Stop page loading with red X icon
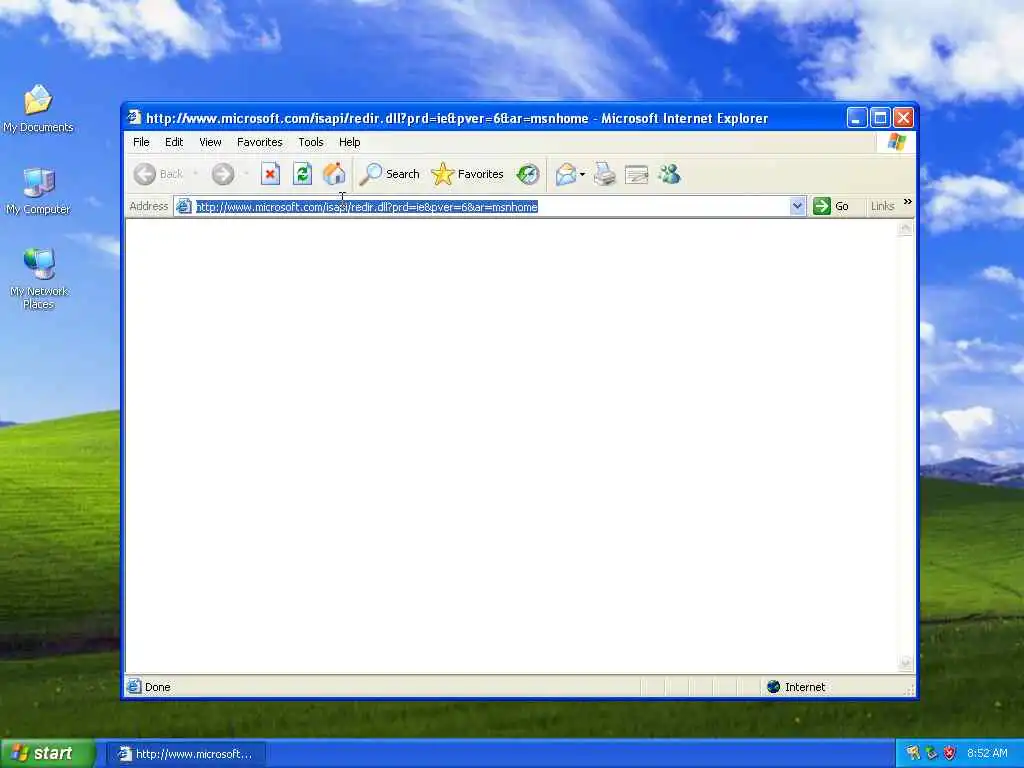Image resolution: width=1024 pixels, height=768 pixels. click(270, 174)
